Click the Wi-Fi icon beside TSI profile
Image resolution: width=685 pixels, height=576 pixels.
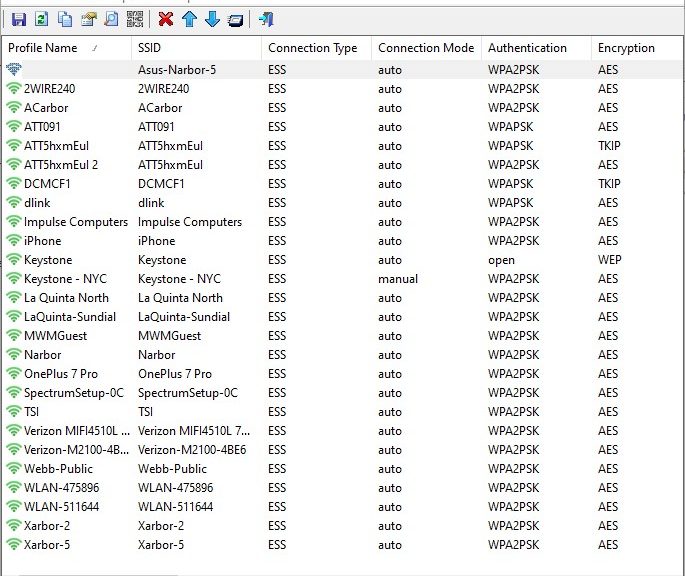(x=14, y=412)
